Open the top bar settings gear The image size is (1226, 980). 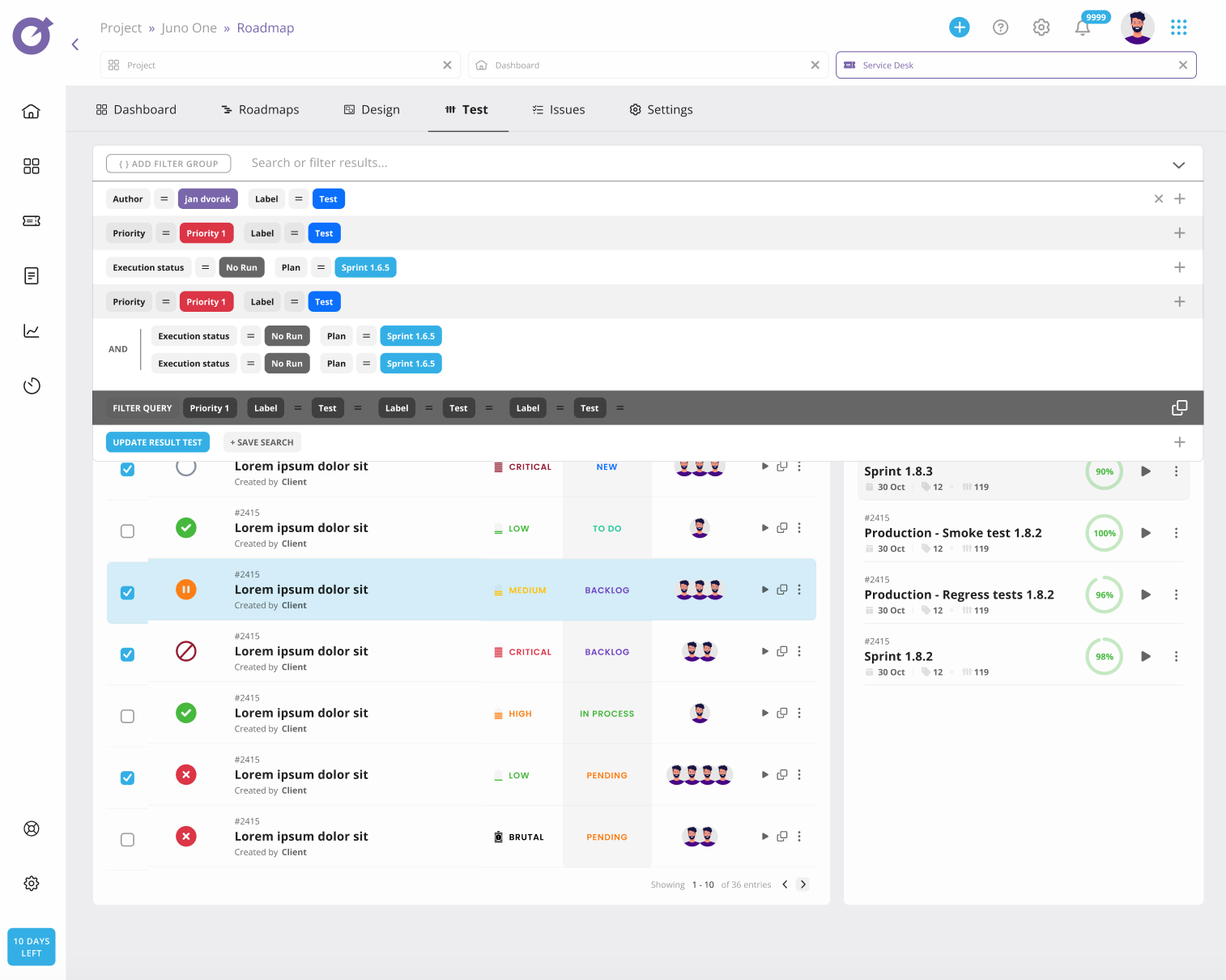click(1041, 28)
